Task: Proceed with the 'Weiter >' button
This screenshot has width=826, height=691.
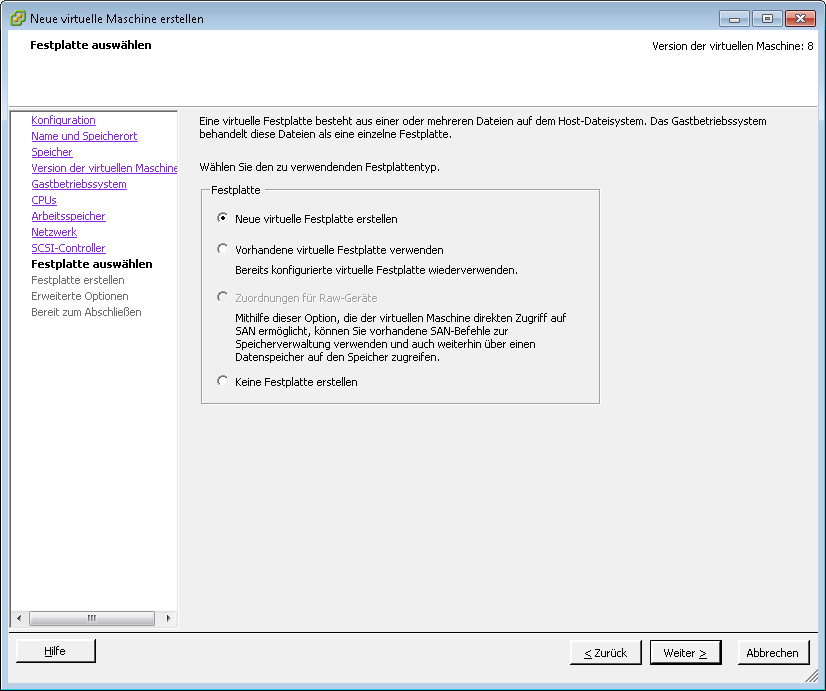Action: pyautogui.click(x=685, y=653)
